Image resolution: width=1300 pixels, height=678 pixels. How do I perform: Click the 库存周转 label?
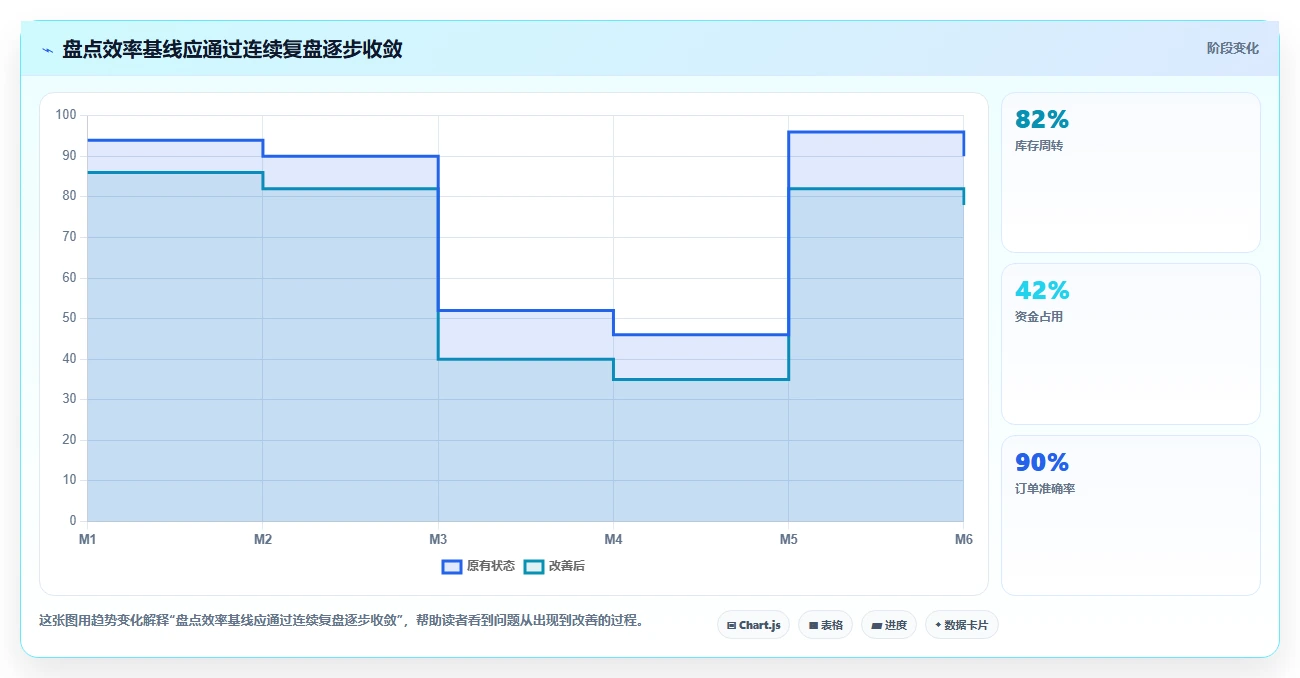click(1037, 146)
